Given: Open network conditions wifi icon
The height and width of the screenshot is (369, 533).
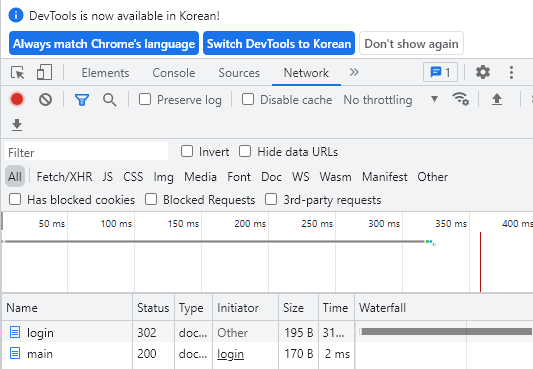Looking at the screenshot, I should pyautogui.click(x=461, y=99).
